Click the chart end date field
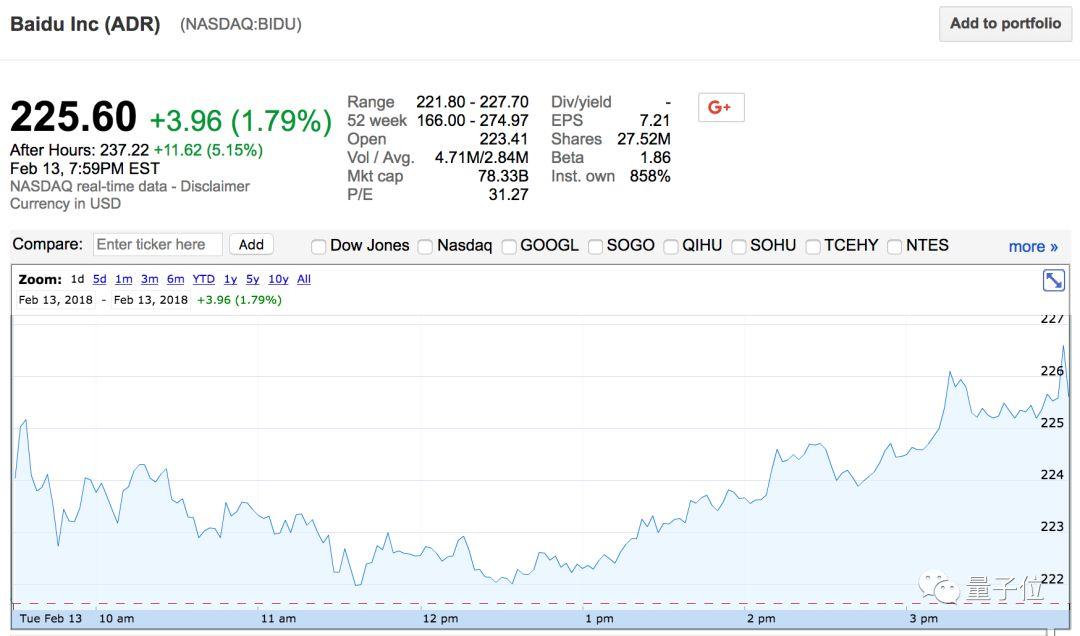The height and width of the screenshot is (636, 1080). pyautogui.click(x=151, y=300)
